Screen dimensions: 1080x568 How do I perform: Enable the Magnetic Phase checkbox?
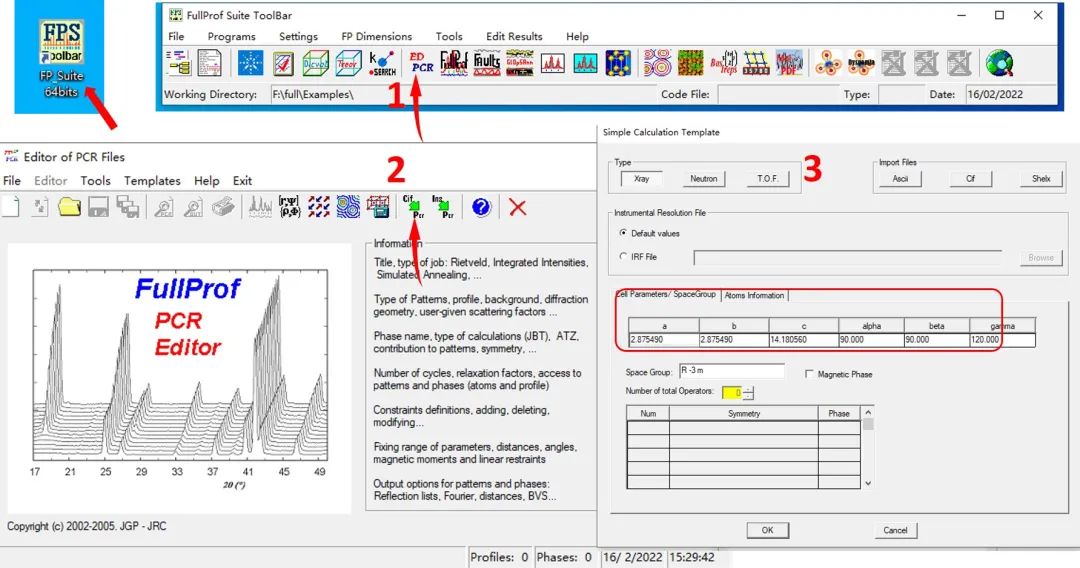[x=809, y=374]
